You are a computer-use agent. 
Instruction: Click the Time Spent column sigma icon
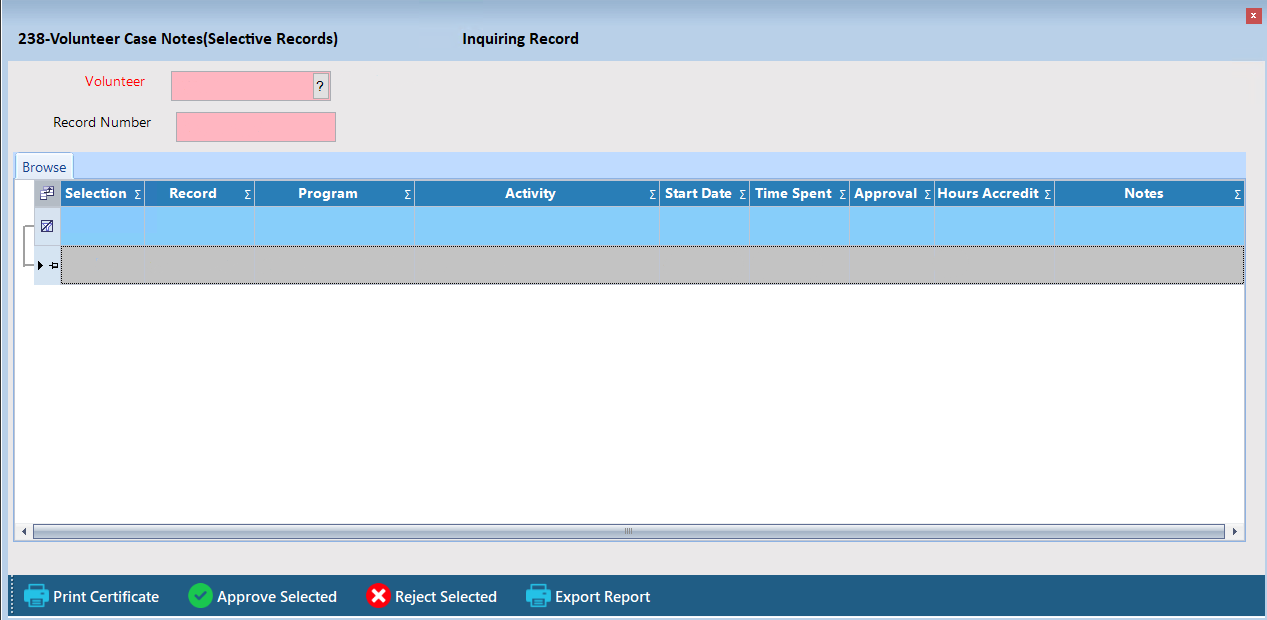842,194
